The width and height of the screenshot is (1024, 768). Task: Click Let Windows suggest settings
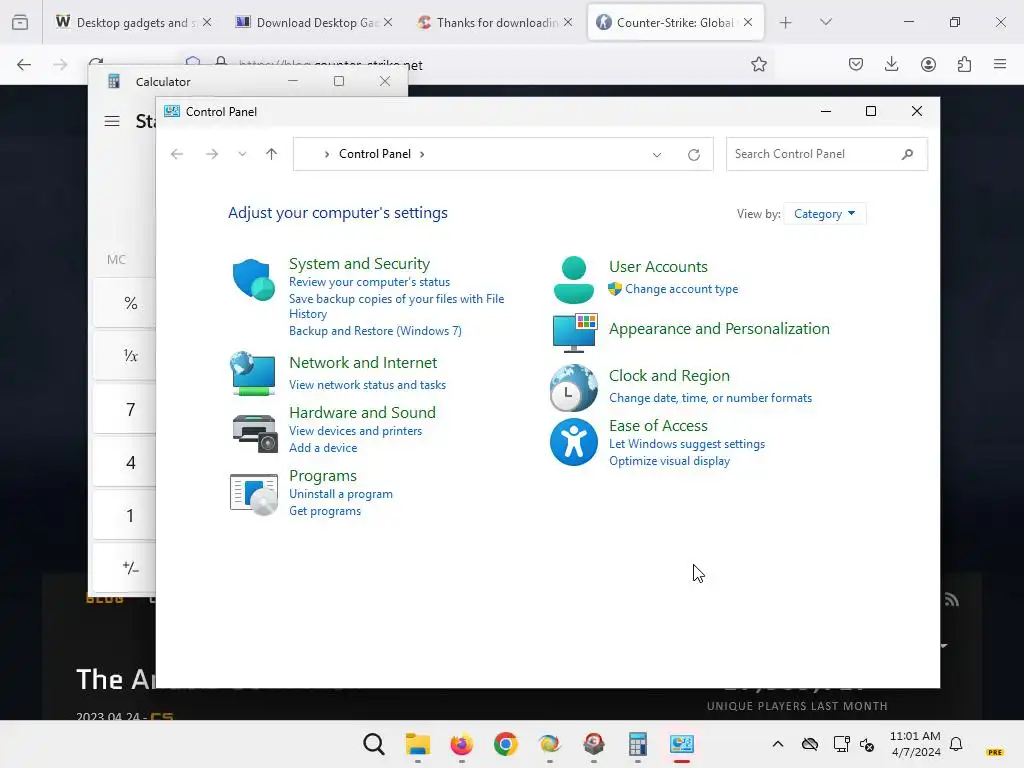[686, 443]
